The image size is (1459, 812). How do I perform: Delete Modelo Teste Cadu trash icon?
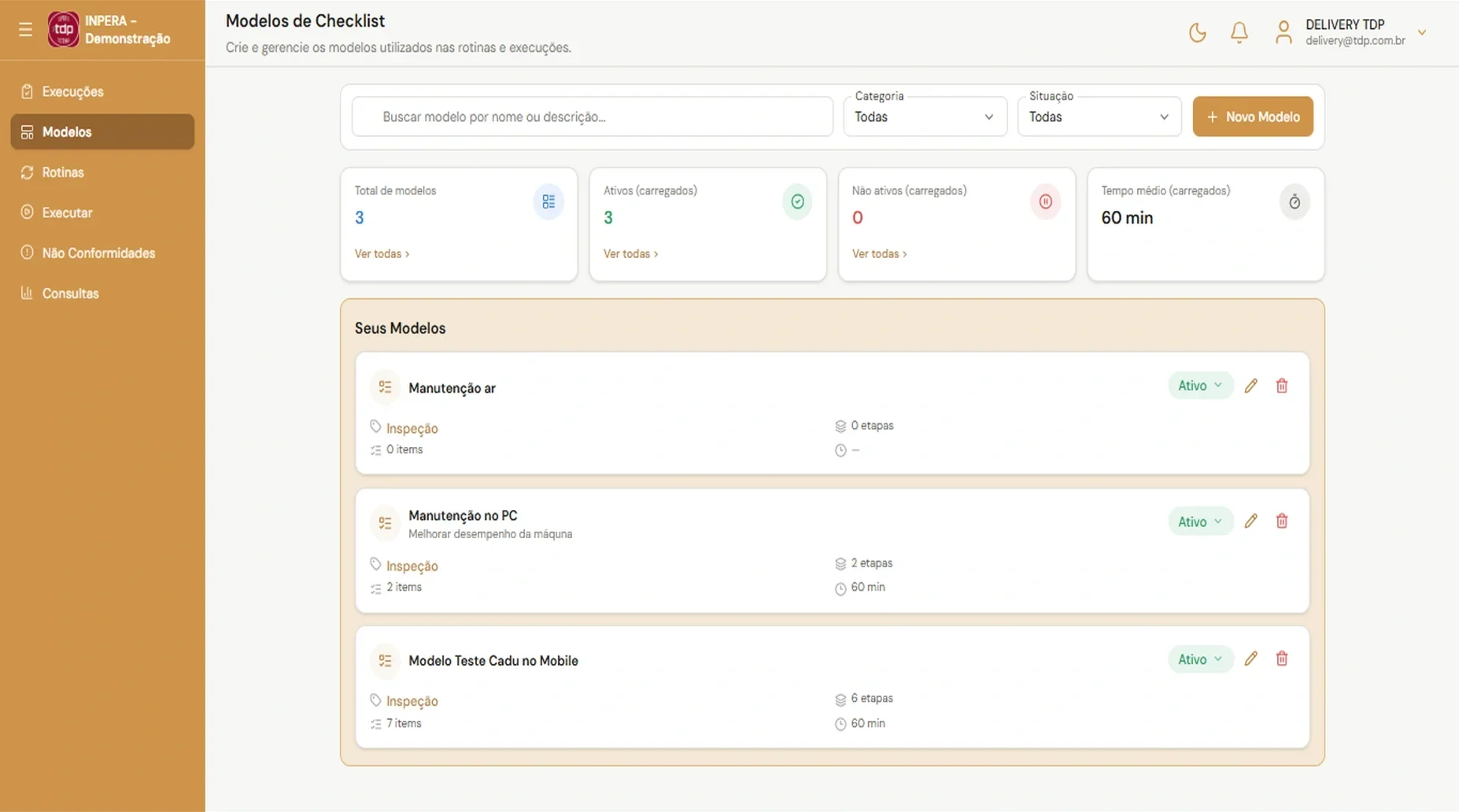(x=1281, y=659)
